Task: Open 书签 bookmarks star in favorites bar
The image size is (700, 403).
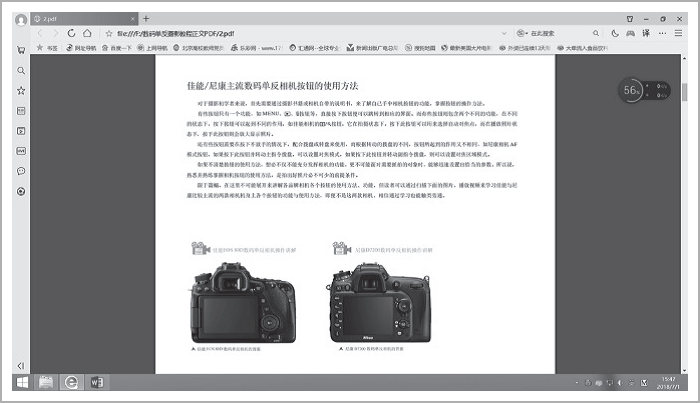Action: tap(46, 48)
